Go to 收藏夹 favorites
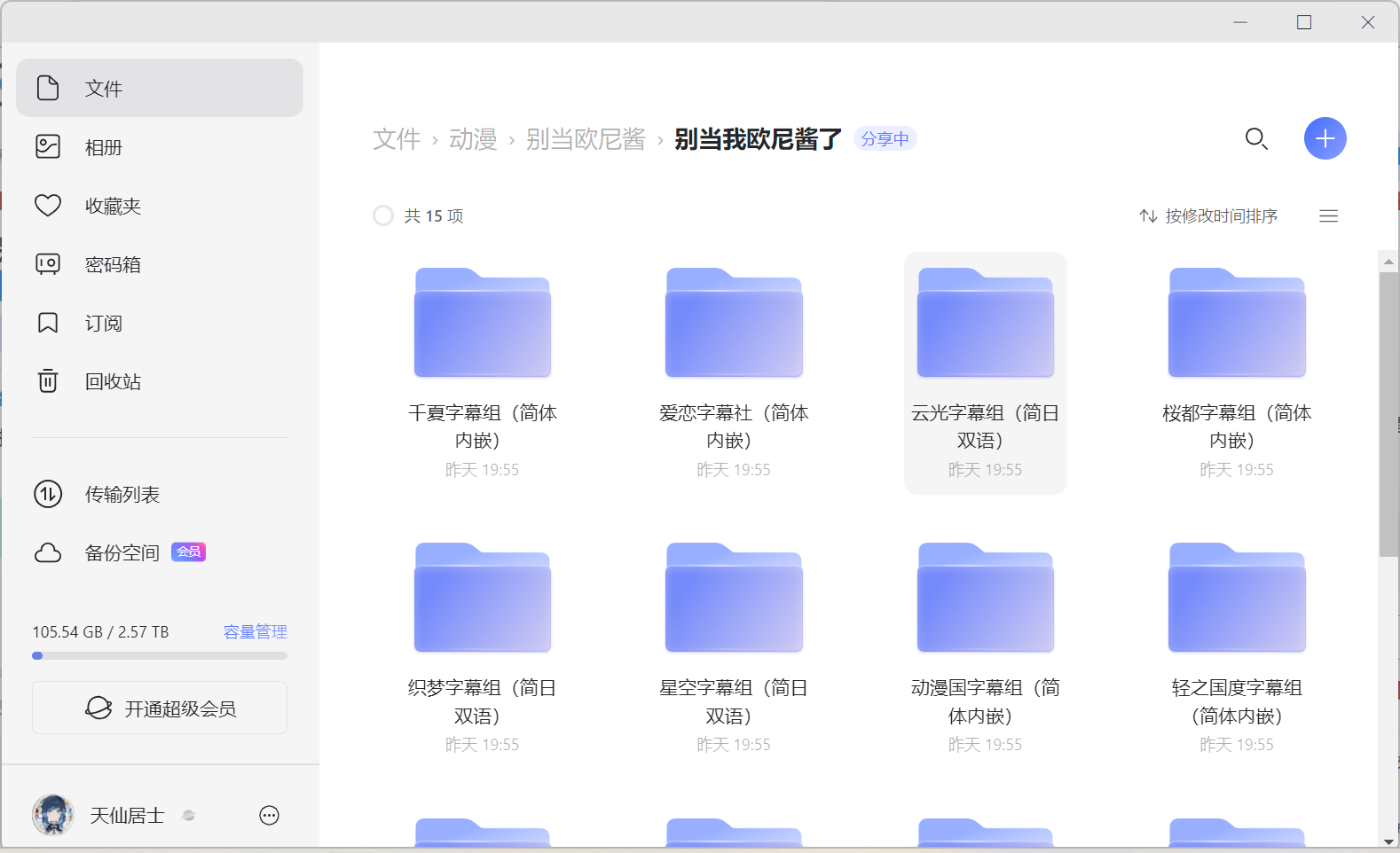 click(x=160, y=205)
